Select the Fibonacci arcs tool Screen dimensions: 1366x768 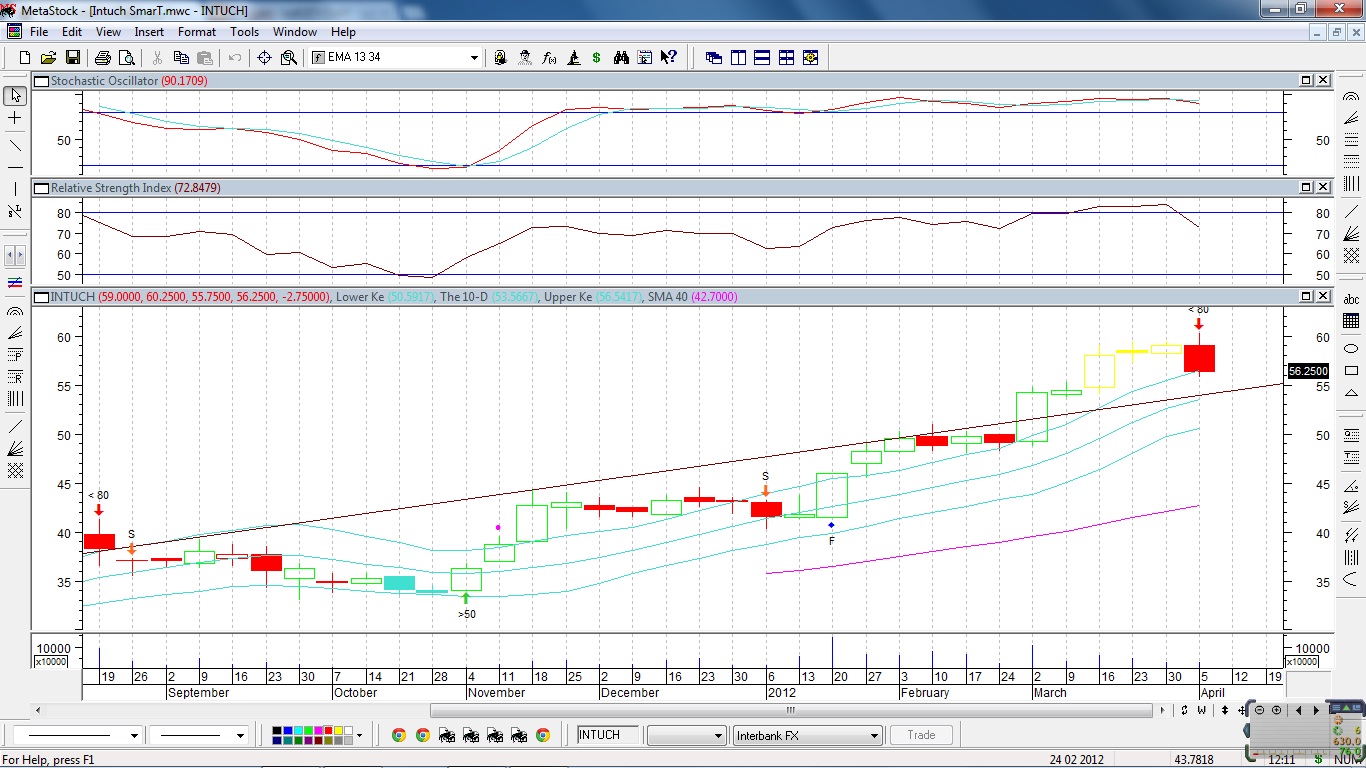click(15, 311)
